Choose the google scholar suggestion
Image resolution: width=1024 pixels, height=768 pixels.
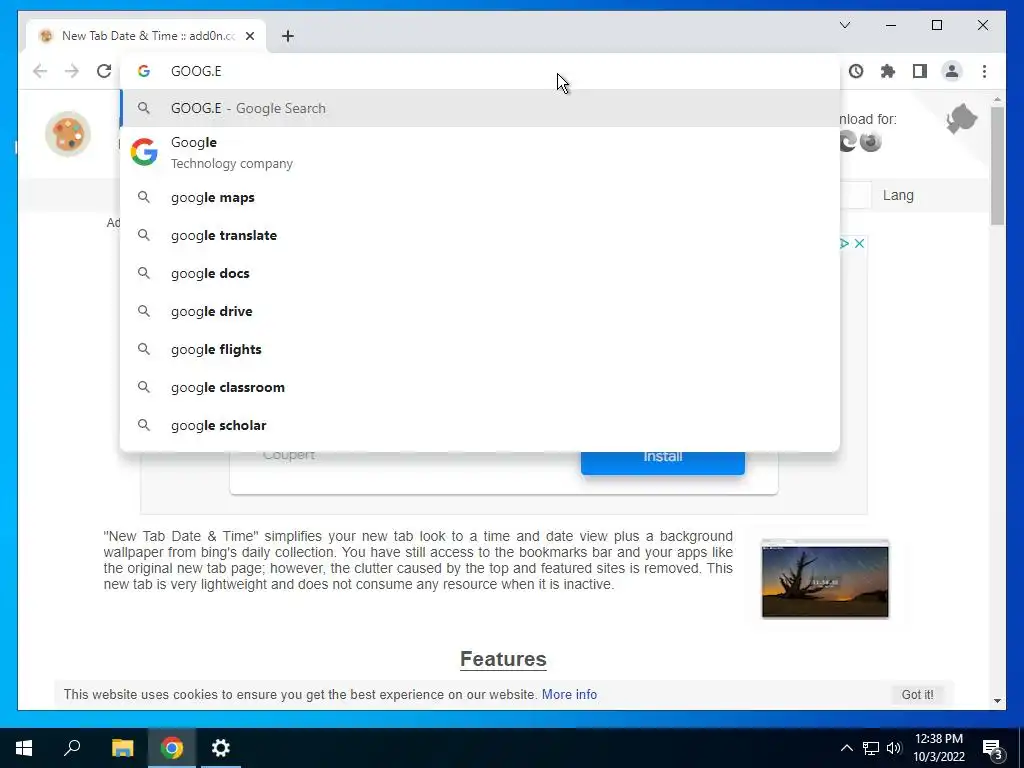pyautogui.click(x=480, y=425)
